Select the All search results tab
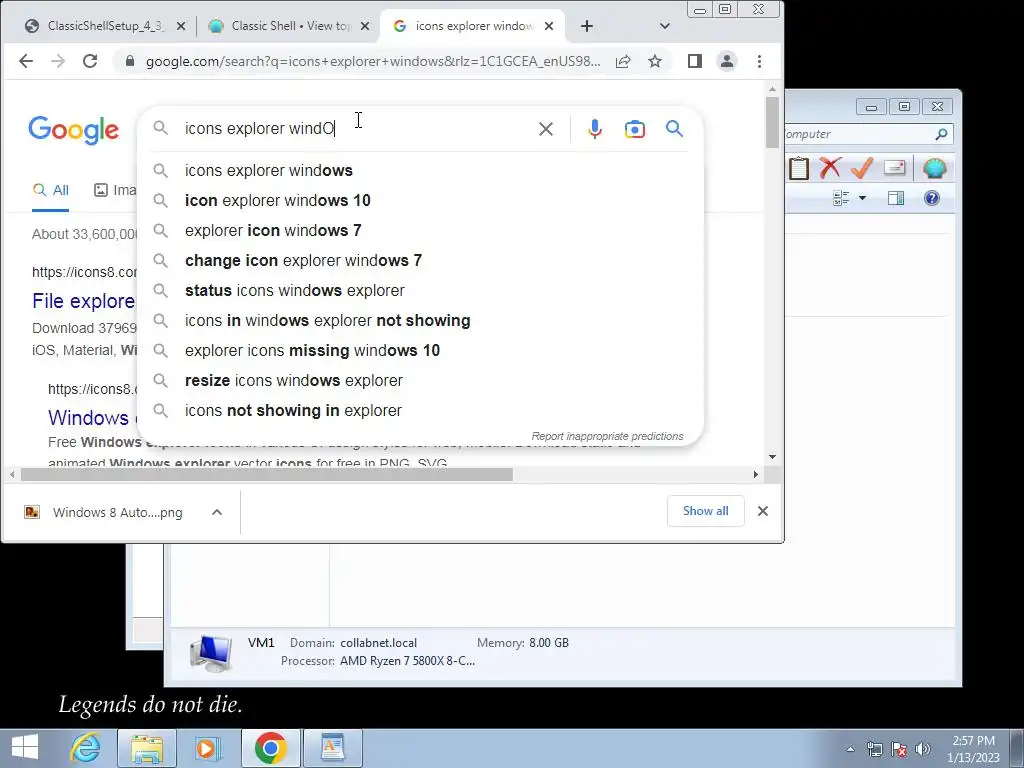The height and width of the screenshot is (768, 1024). (51, 190)
